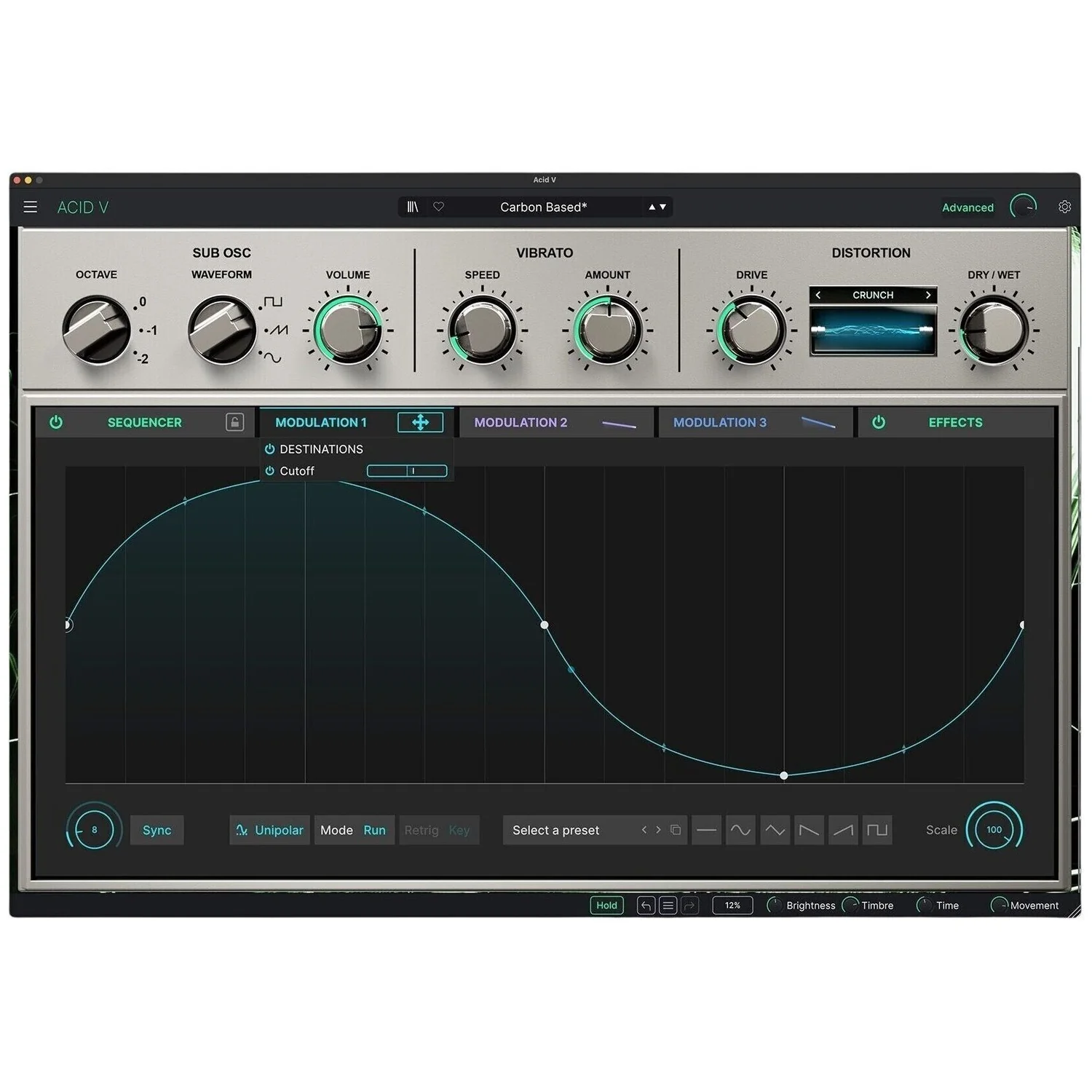Open the settings gear panel
Viewport: 1092px width, 1092px height.
coord(1064,207)
